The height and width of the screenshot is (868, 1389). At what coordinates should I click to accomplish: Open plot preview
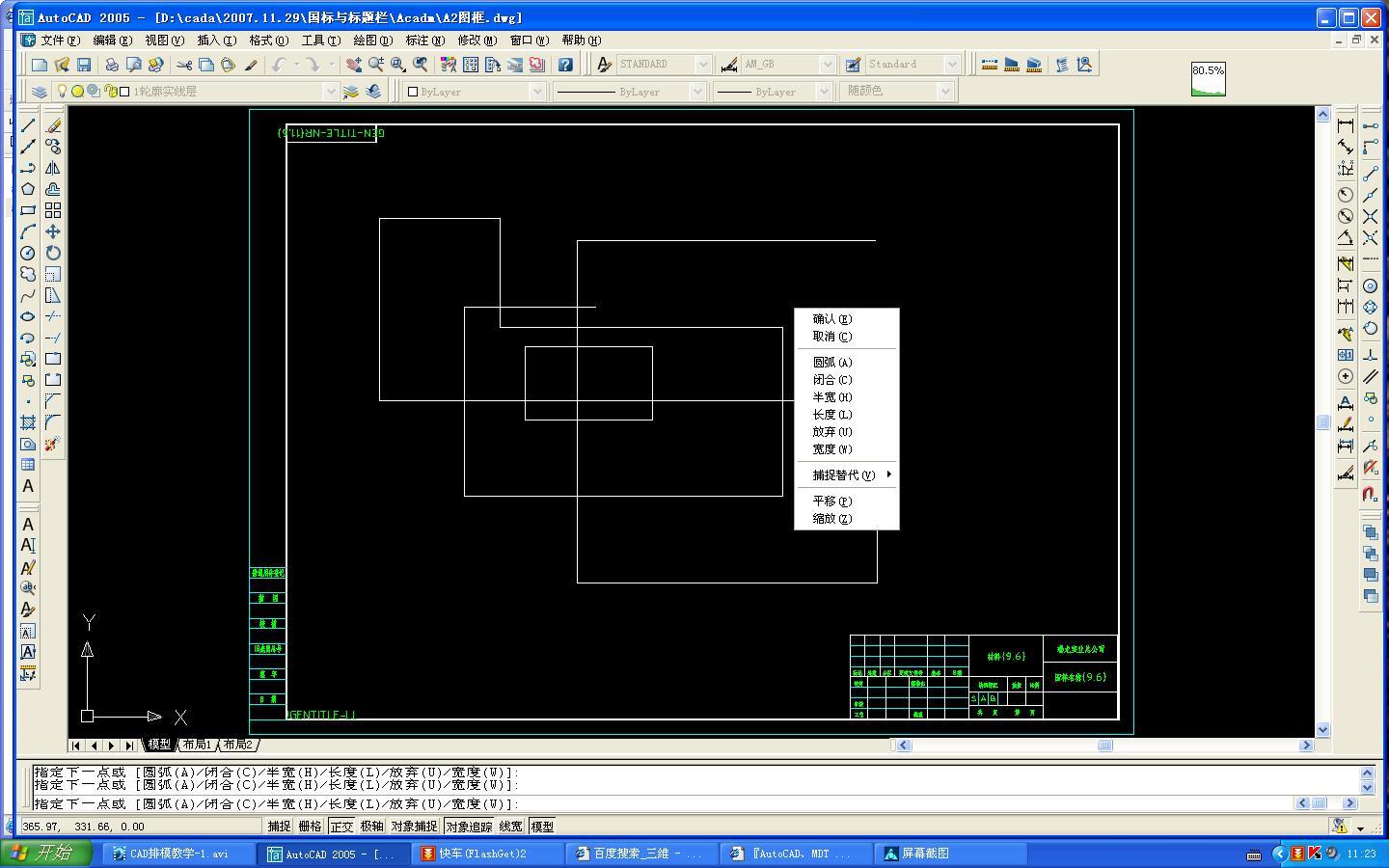(x=134, y=65)
